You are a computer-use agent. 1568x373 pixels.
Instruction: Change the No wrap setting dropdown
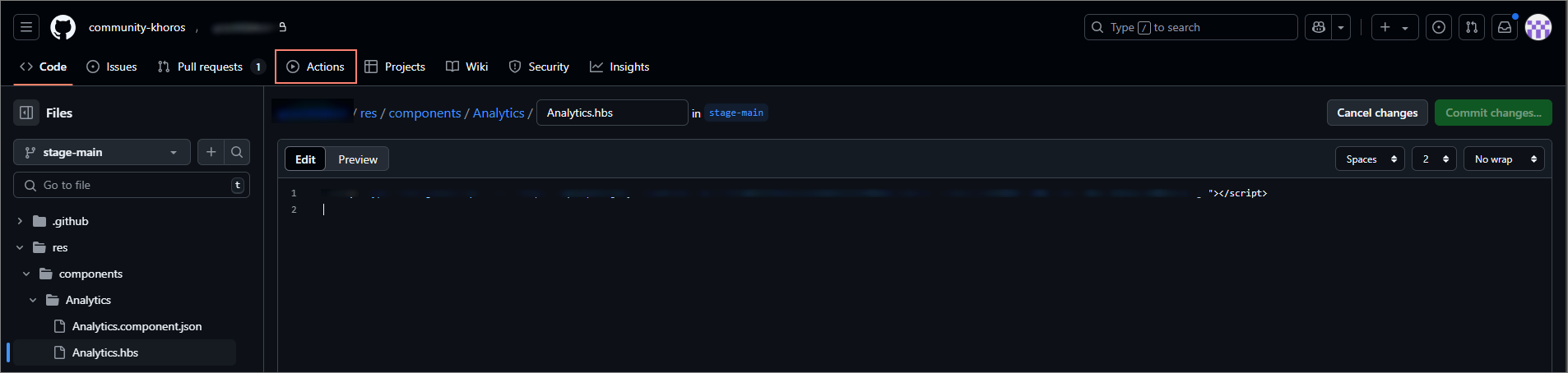(x=1504, y=159)
